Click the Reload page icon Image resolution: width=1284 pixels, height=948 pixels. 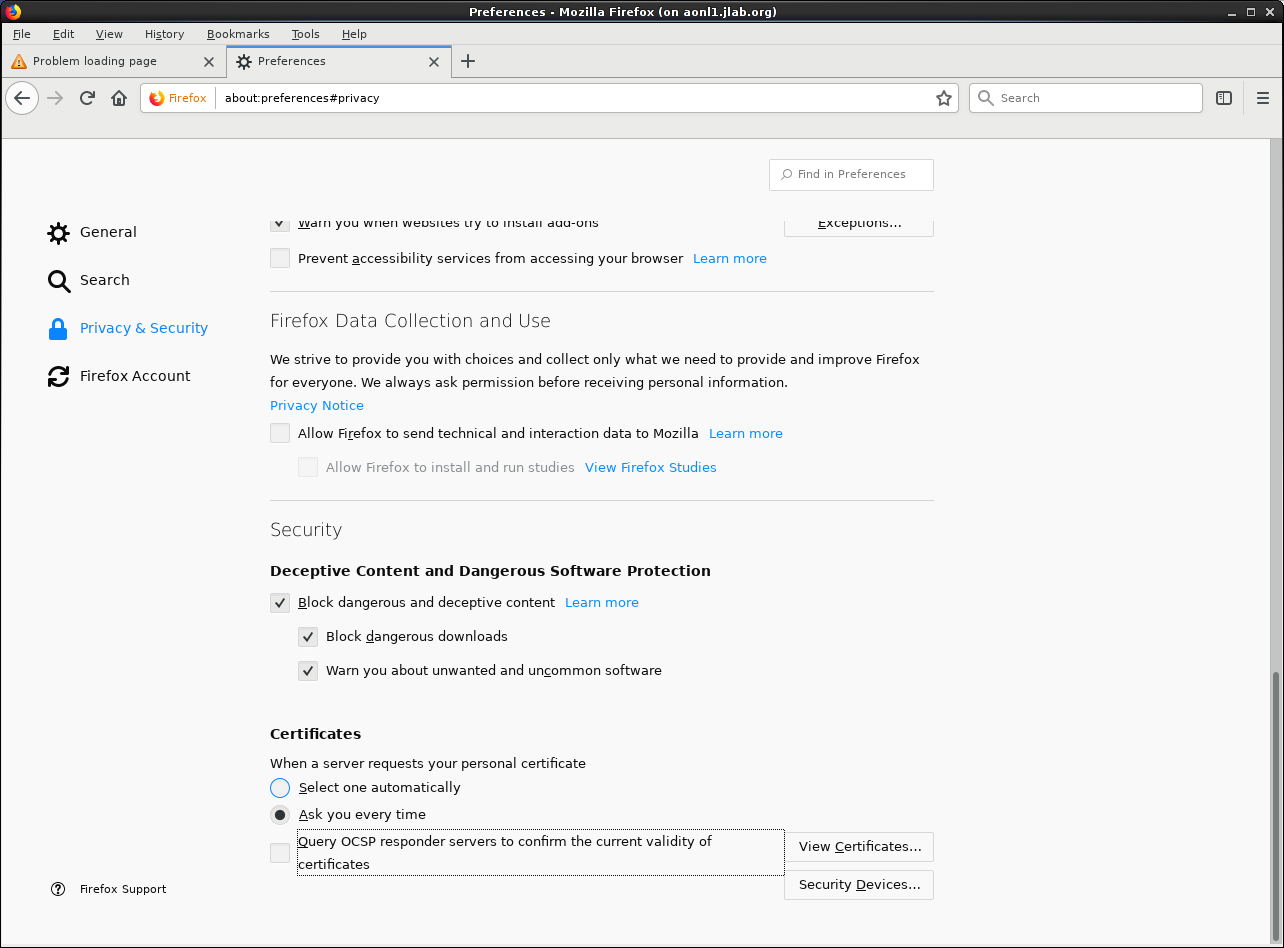[87, 98]
